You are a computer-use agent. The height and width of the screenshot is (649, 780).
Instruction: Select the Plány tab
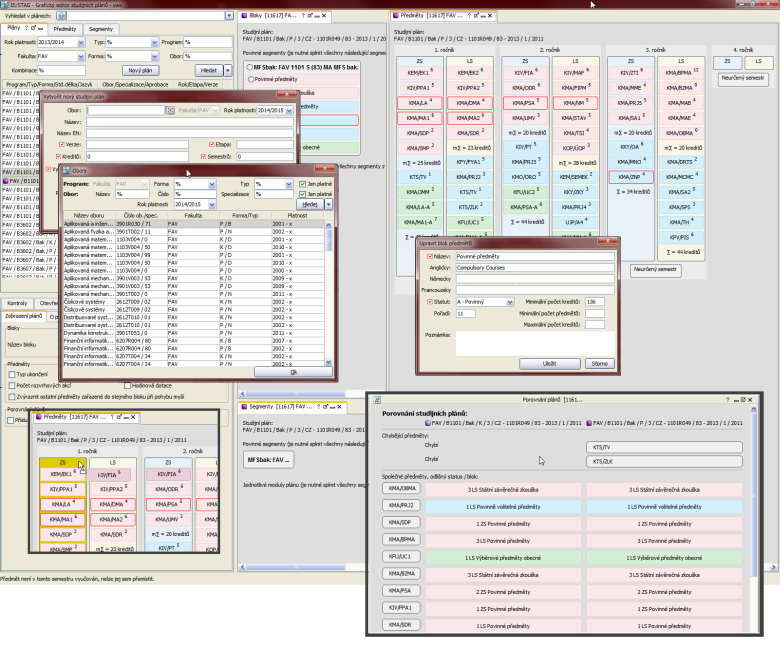point(14,28)
